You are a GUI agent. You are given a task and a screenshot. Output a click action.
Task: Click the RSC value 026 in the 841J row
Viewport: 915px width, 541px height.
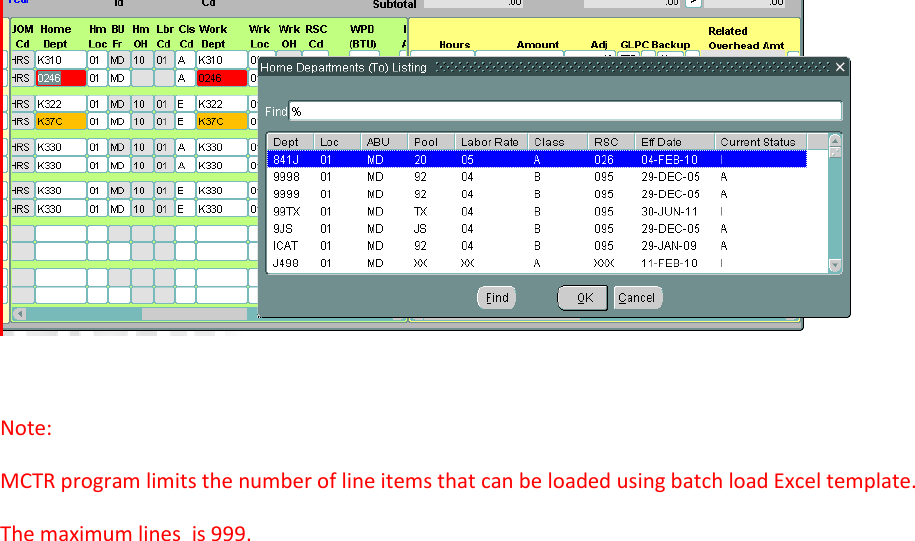pos(603,159)
